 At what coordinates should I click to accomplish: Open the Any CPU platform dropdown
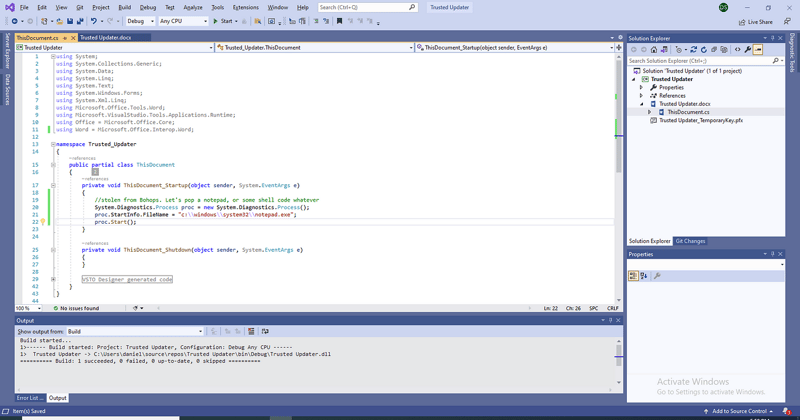pyautogui.click(x=183, y=21)
